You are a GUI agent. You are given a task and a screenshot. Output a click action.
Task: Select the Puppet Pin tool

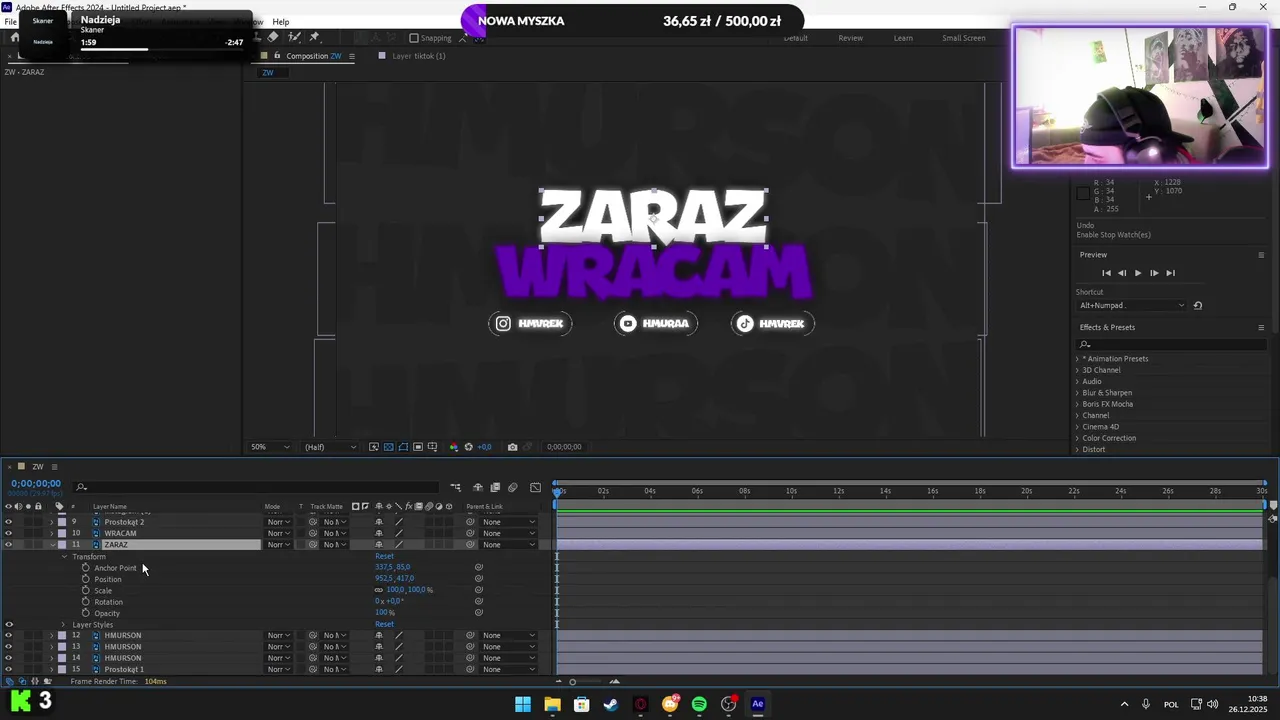[315, 37]
